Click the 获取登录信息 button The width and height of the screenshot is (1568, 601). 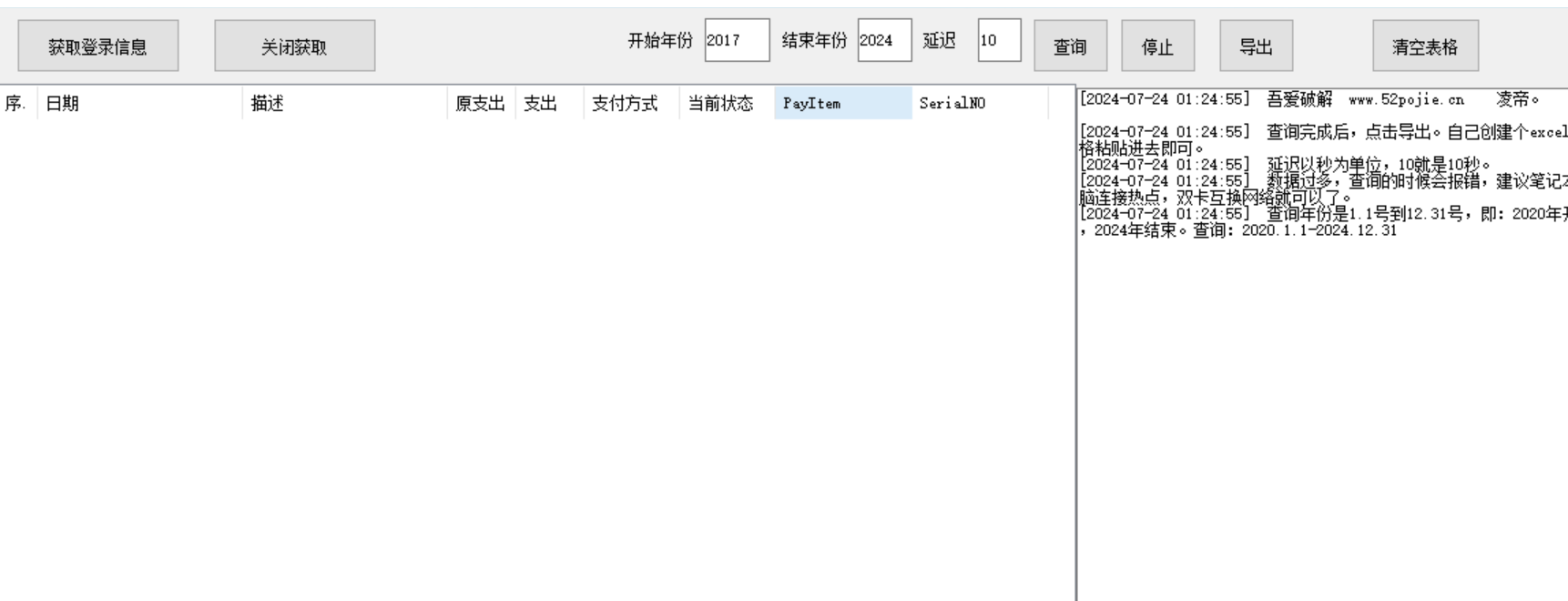(98, 46)
